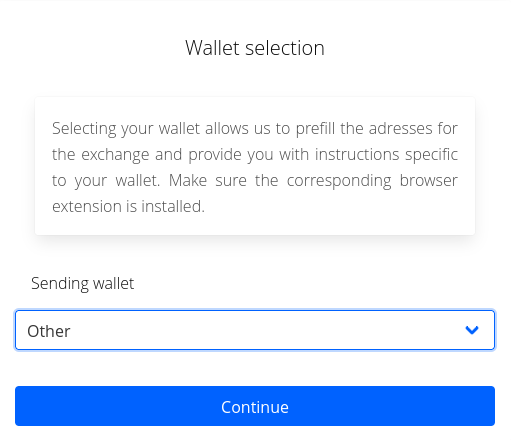Viewport: 511px width, 440px height.
Task: Click the 'Sending wallet' label
Action: (x=82, y=284)
